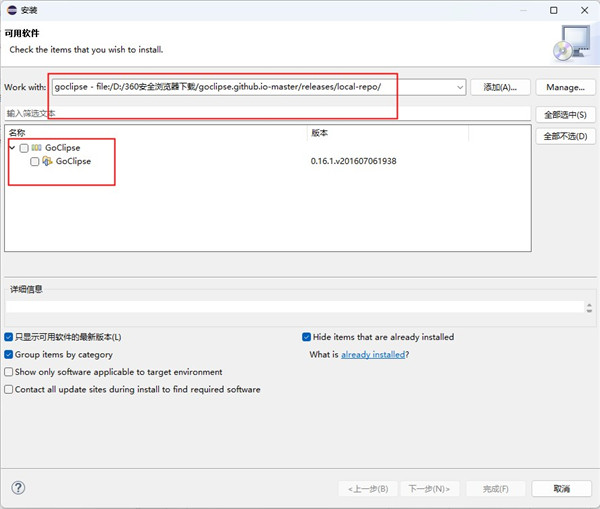Collapse the GoClipse tree category
Screen dimensions: 600x509
coord(12,148)
